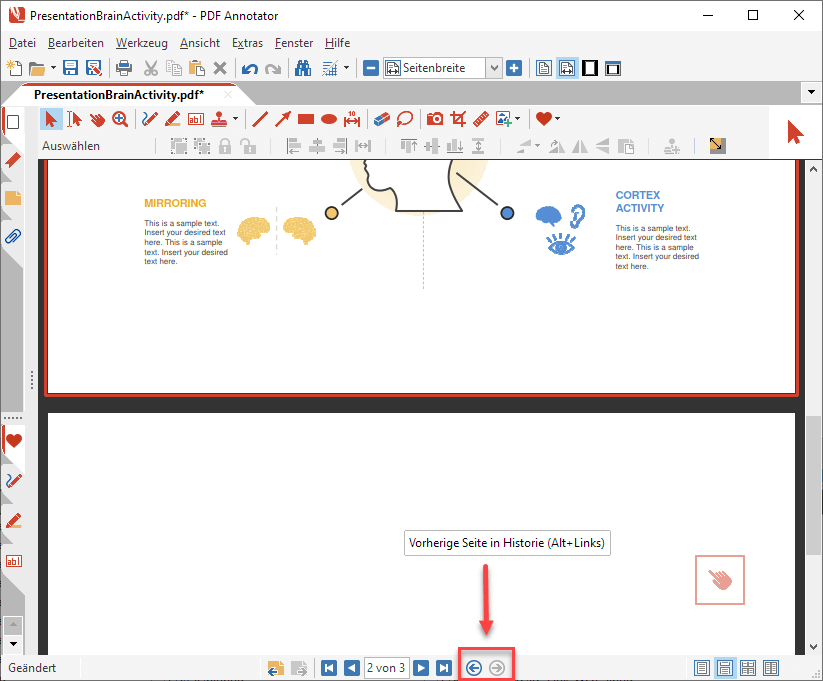Zoom in with the plus button
823x681 pixels.
pyautogui.click(x=514, y=68)
